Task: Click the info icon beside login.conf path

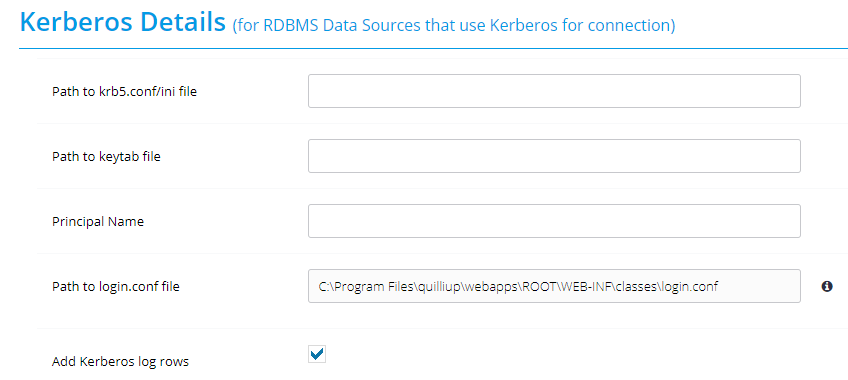Action: coord(826,286)
